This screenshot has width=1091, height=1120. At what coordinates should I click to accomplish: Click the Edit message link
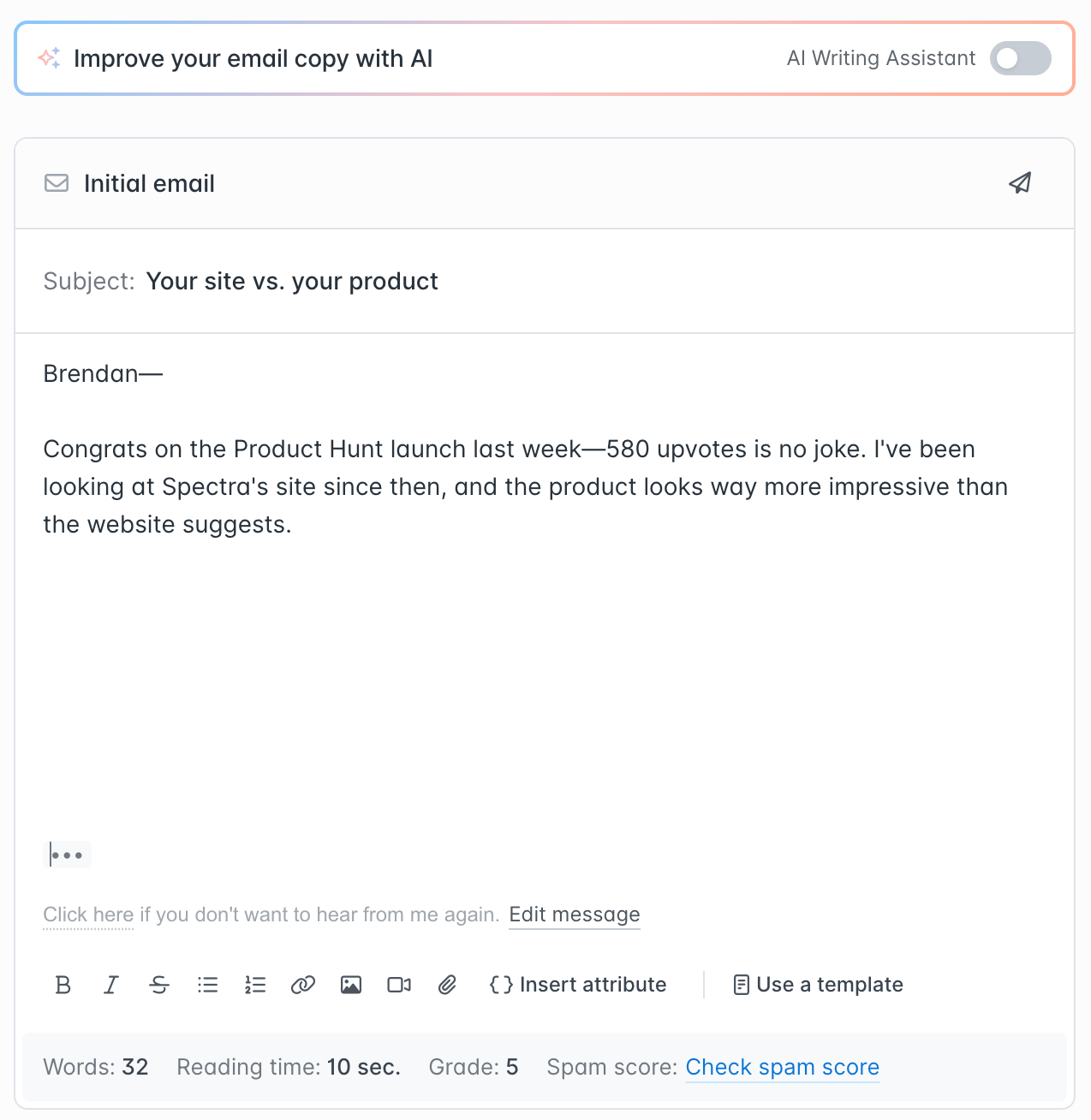575,914
